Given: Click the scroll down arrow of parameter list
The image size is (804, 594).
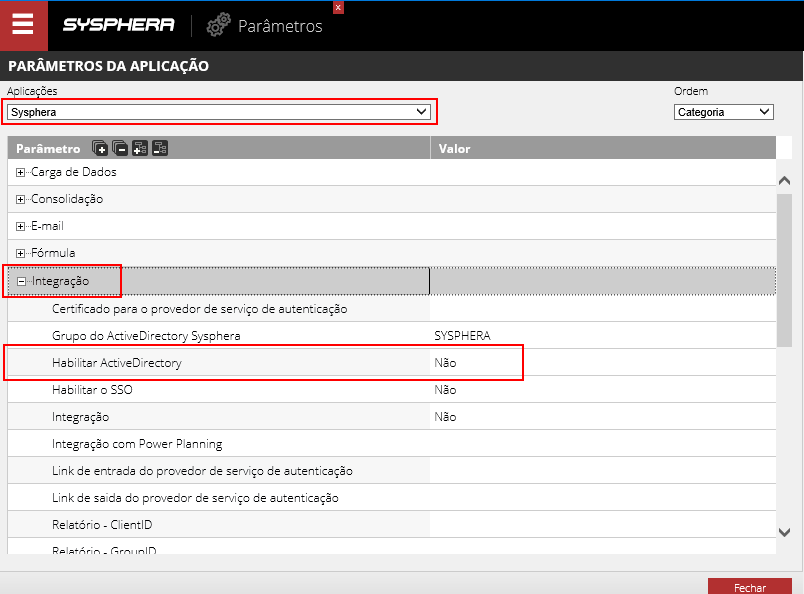Looking at the screenshot, I should click(785, 533).
